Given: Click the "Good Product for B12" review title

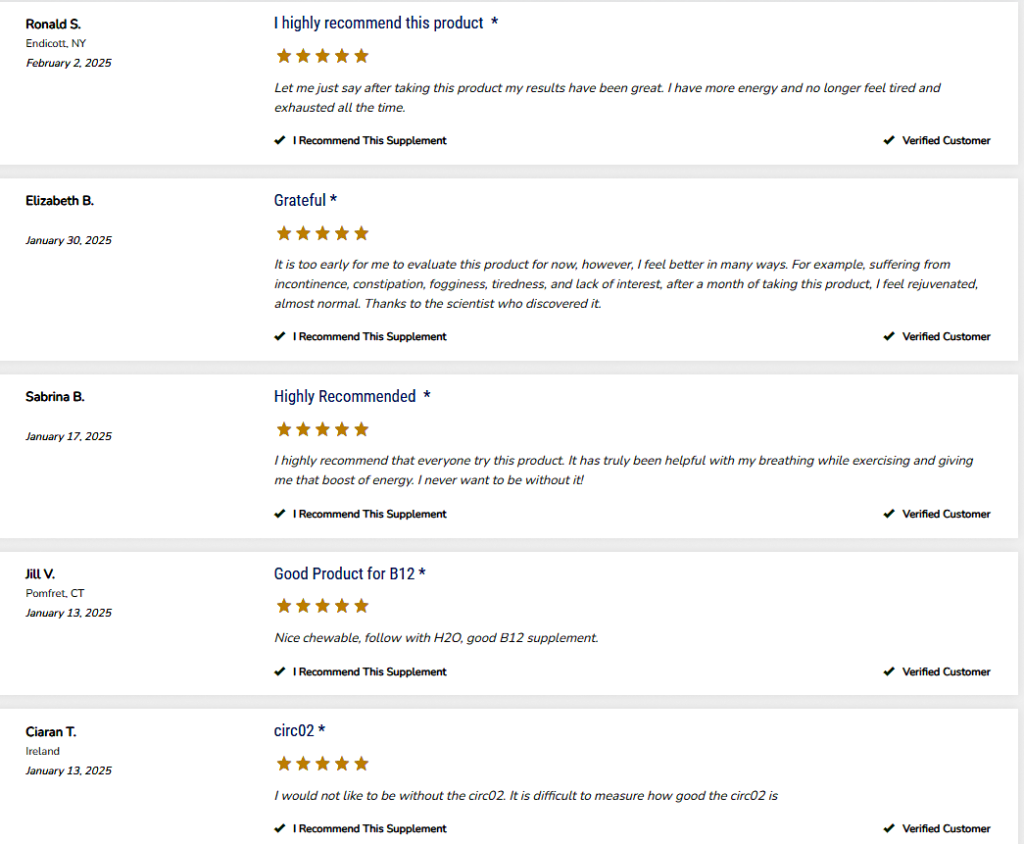Looking at the screenshot, I should (345, 573).
